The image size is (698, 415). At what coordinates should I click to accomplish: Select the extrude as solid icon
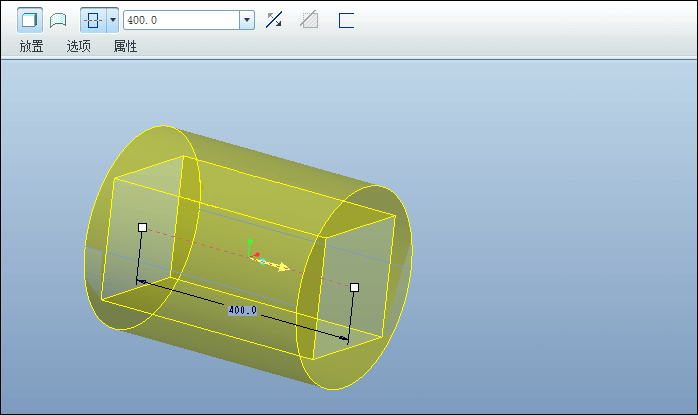pos(29,20)
